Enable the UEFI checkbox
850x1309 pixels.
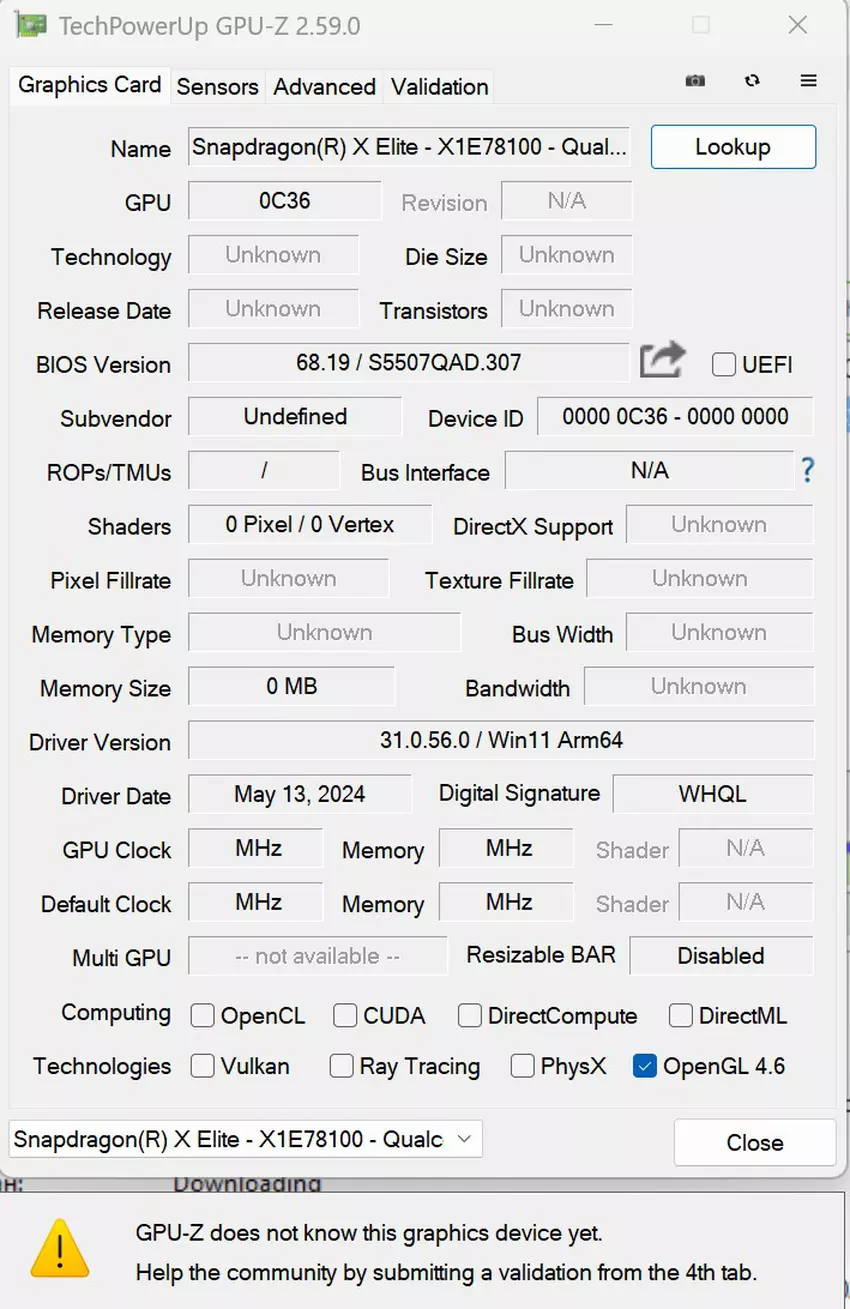724,365
